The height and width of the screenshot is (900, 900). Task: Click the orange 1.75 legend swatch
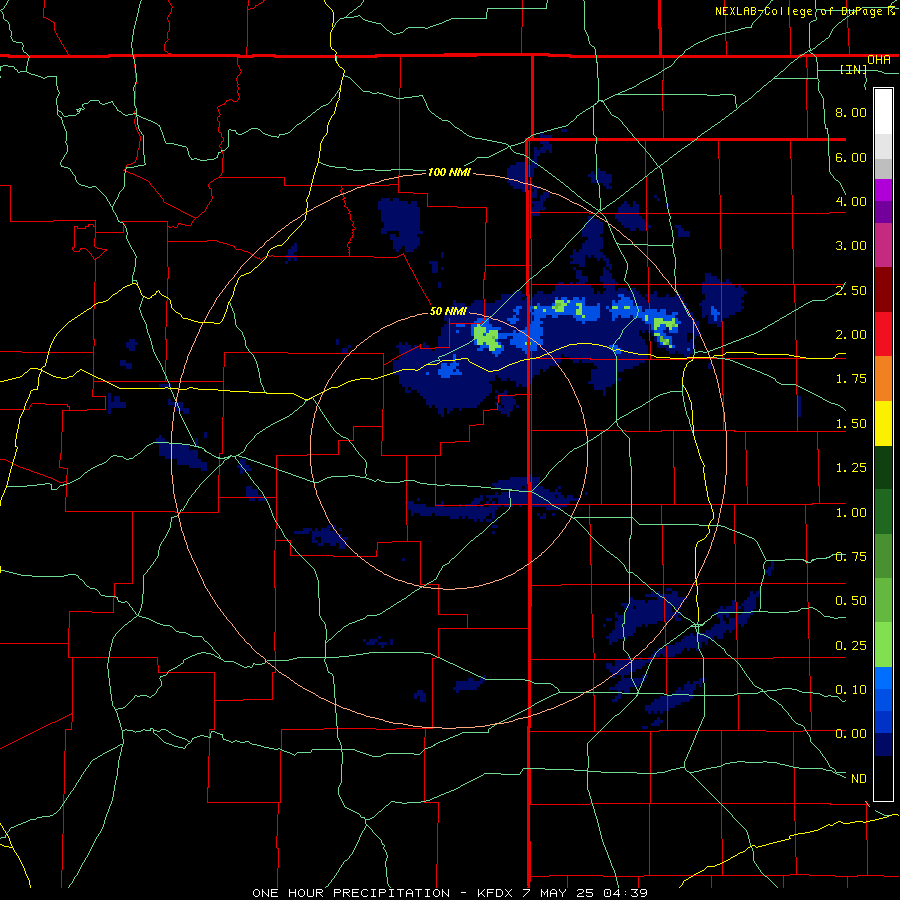[883, 378]
